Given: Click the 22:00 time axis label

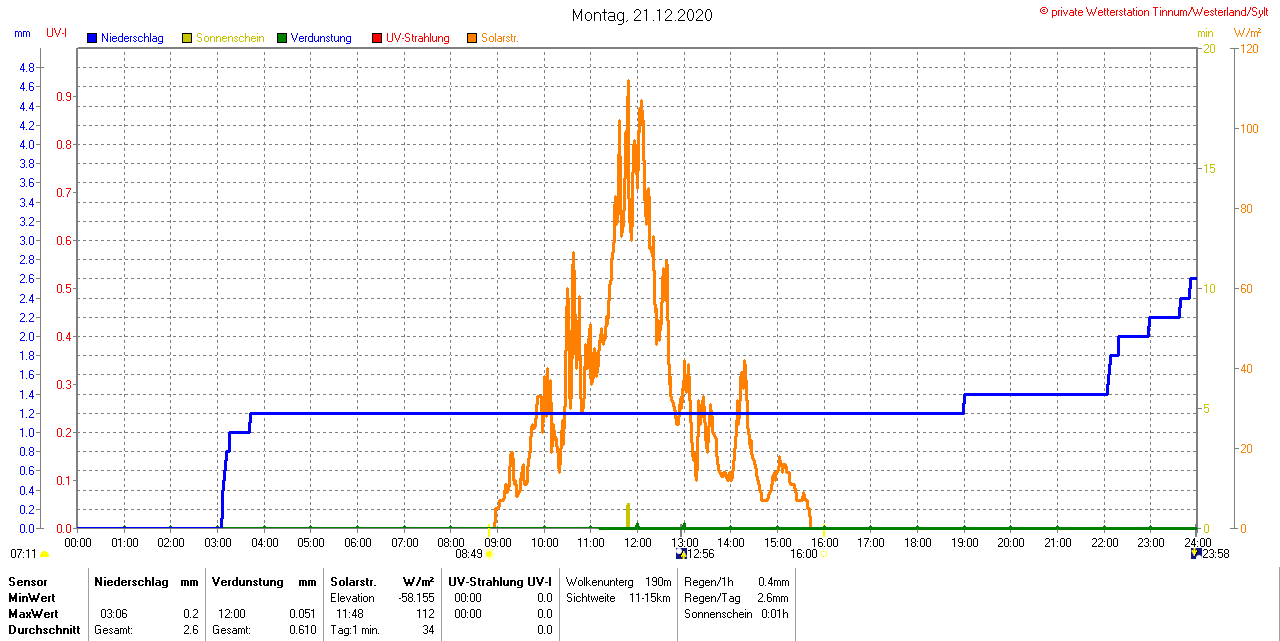Looking at the screenshot, I should tap(1104, 542).
